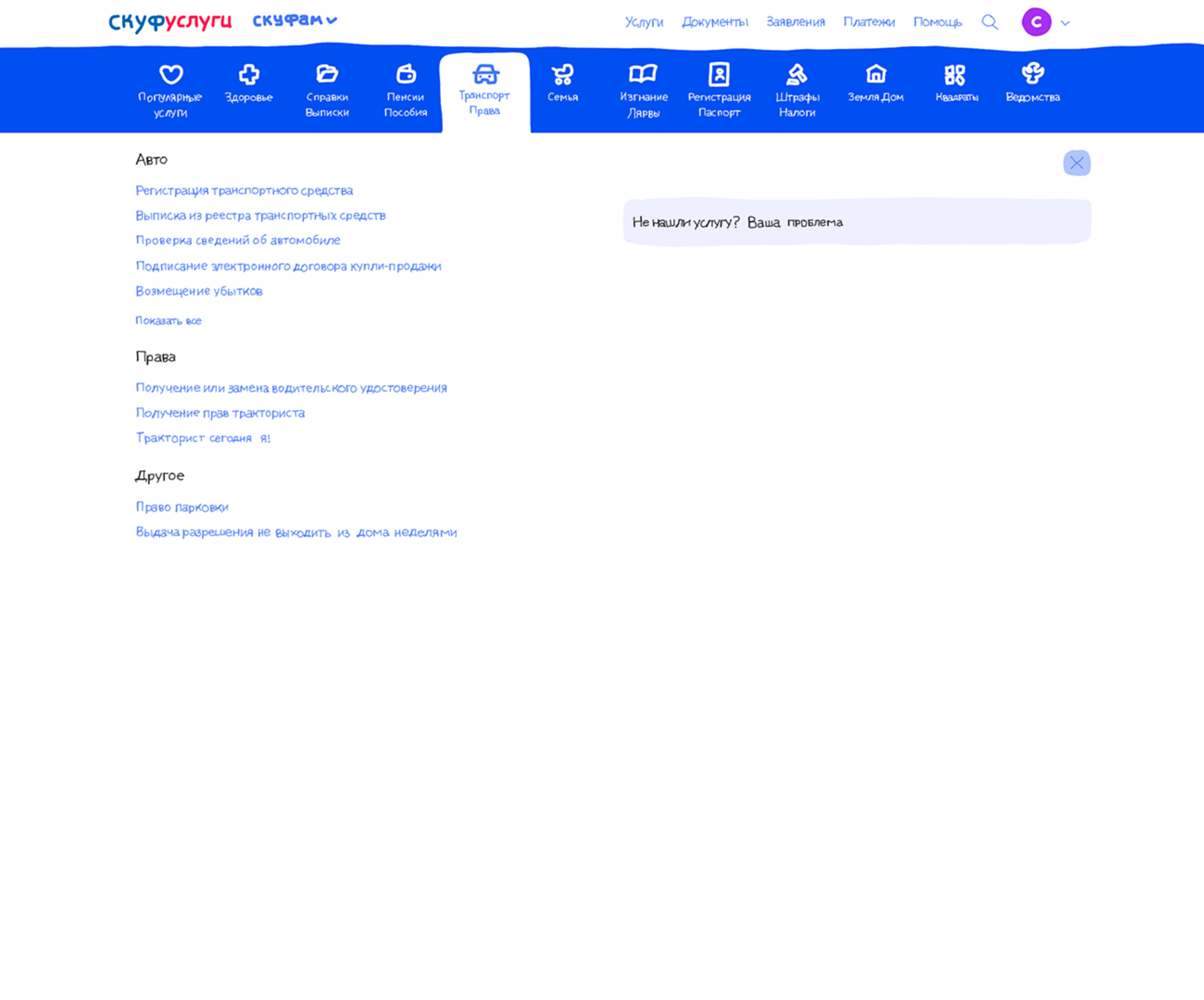Click the search magnifier icon
1204x1000 pixels.
[990, 22]
